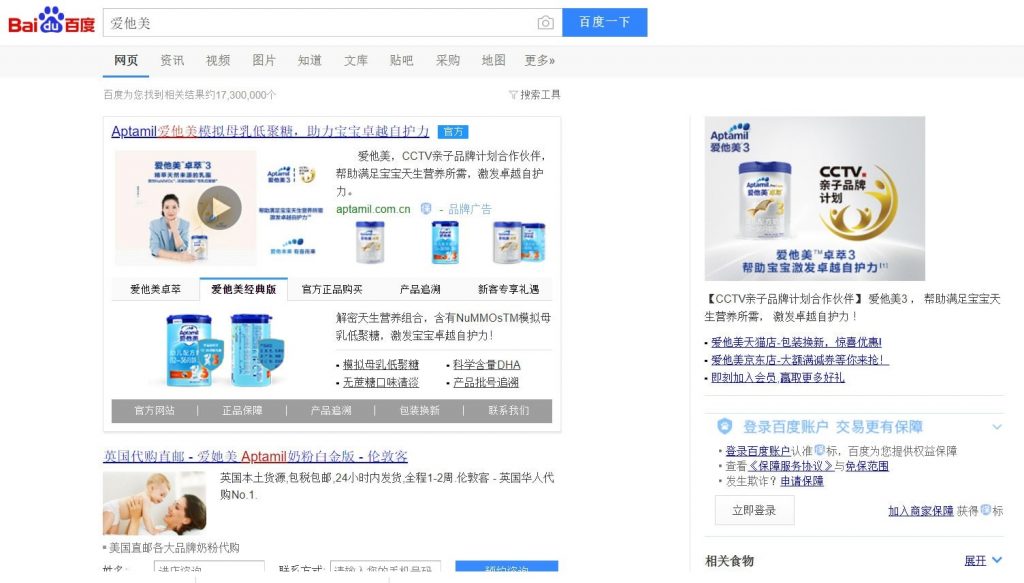
Task: Open the 爱他美天猫店 link
Action: pyautogui.click(x=796, y=342)
